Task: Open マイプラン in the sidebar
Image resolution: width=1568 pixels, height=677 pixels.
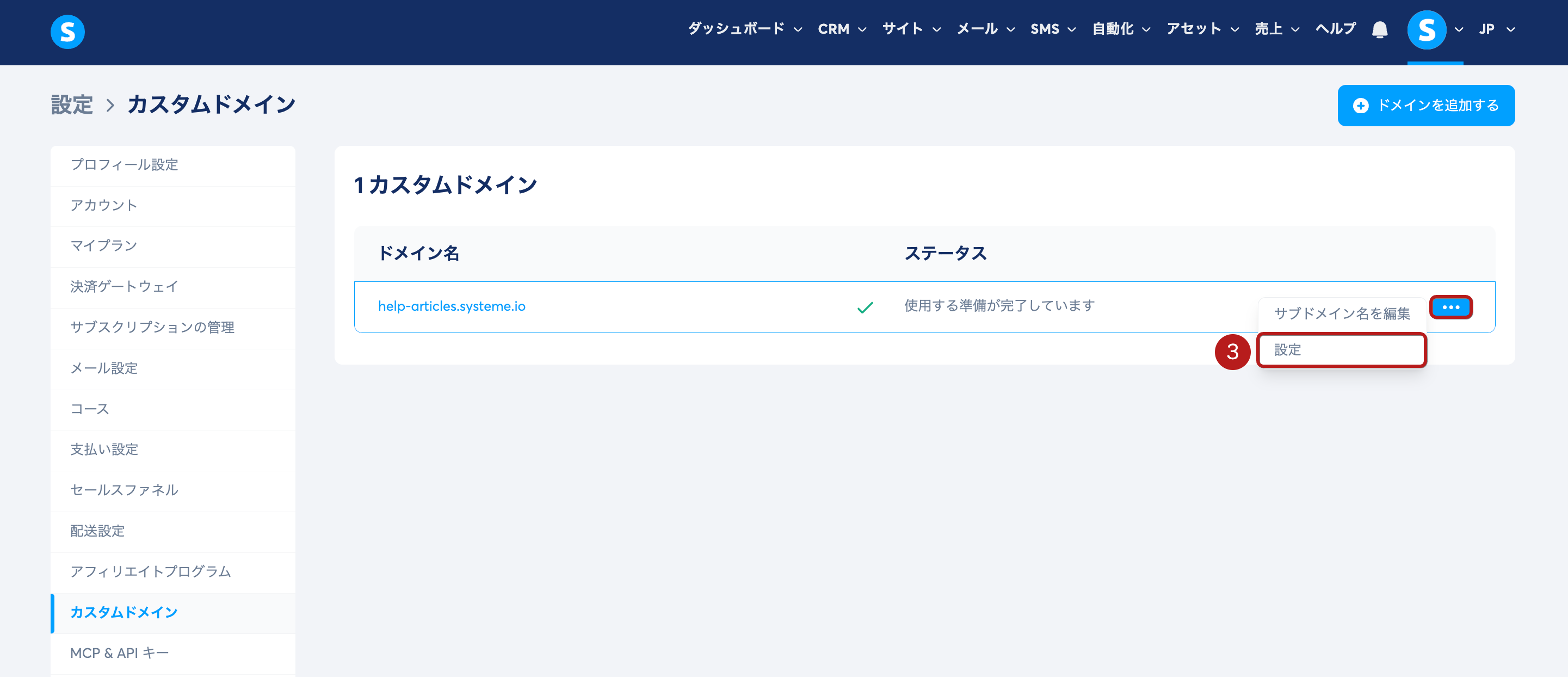Action: point(173,246)
